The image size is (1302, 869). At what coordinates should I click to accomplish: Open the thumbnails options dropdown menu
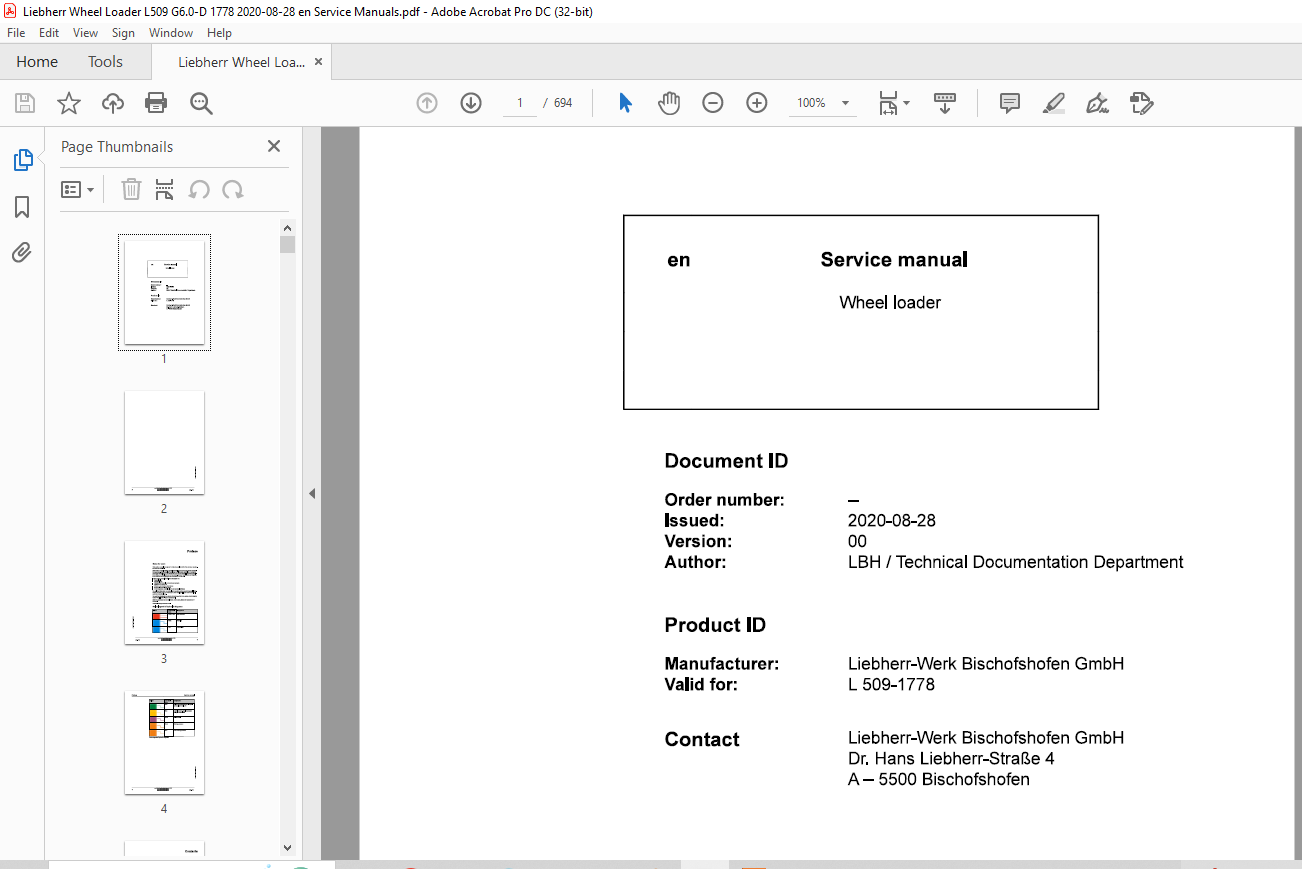(77, 189)
